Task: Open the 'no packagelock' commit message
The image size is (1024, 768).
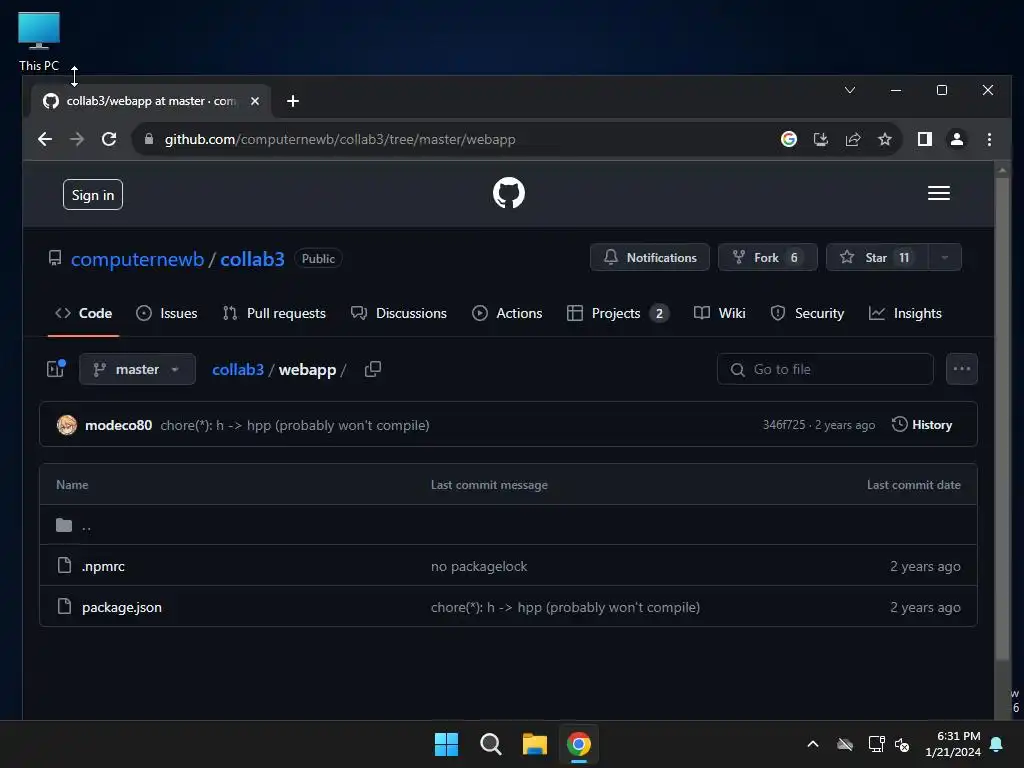Action: coord(479,566)
